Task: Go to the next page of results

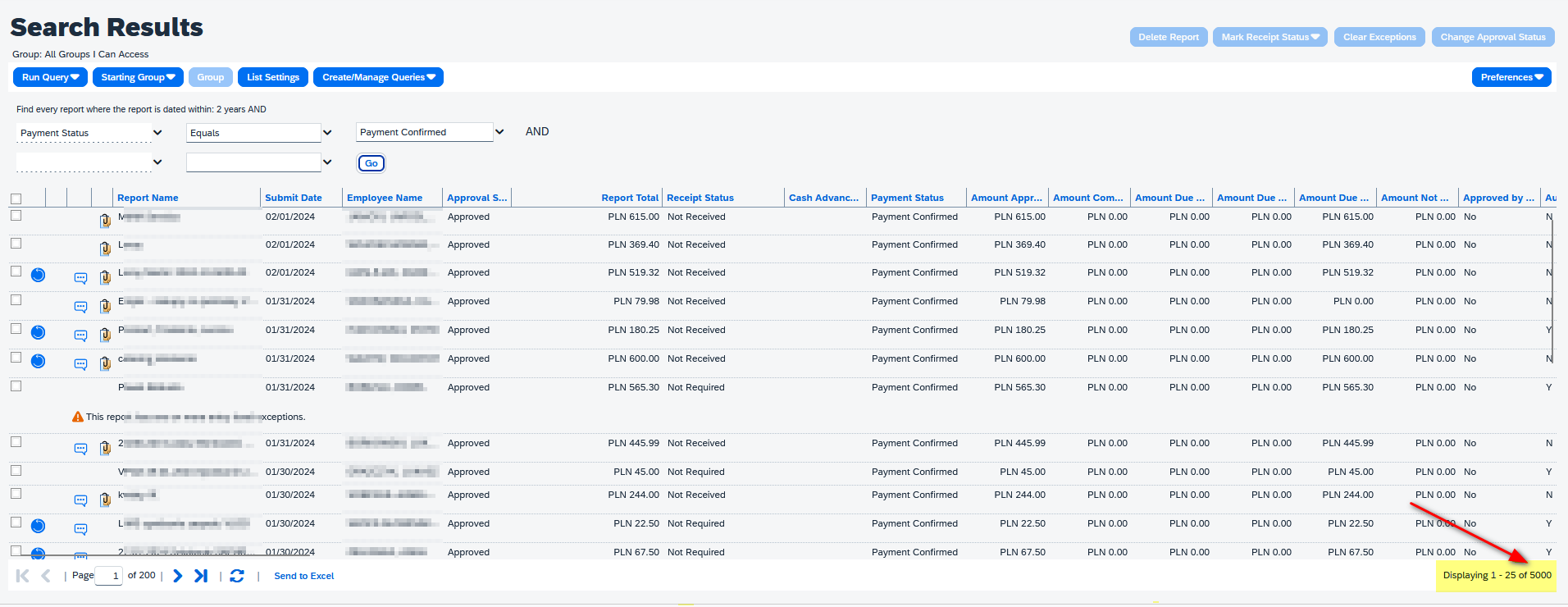Action: point(178,576)
